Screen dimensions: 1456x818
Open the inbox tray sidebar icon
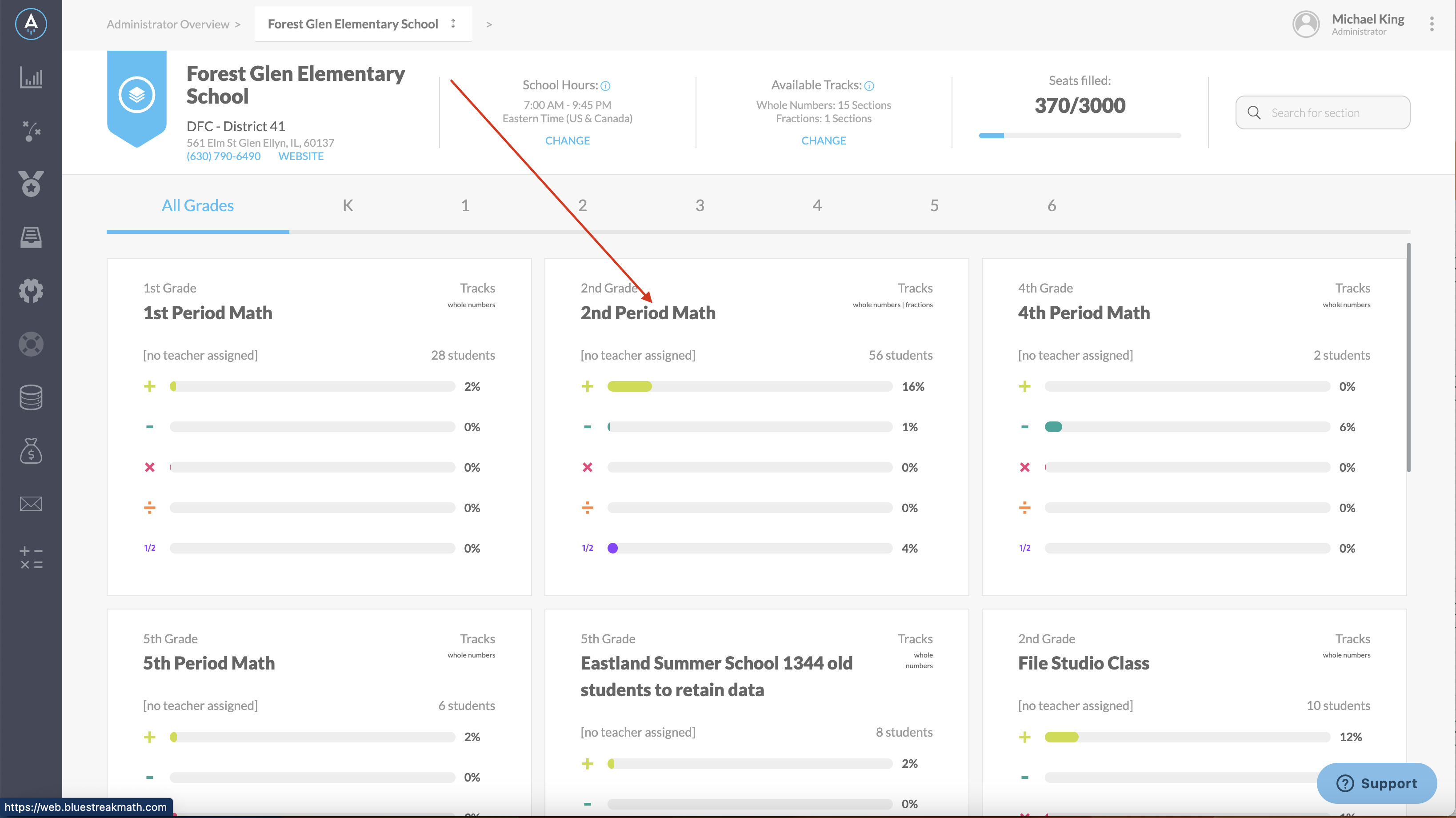click(31, 237)
